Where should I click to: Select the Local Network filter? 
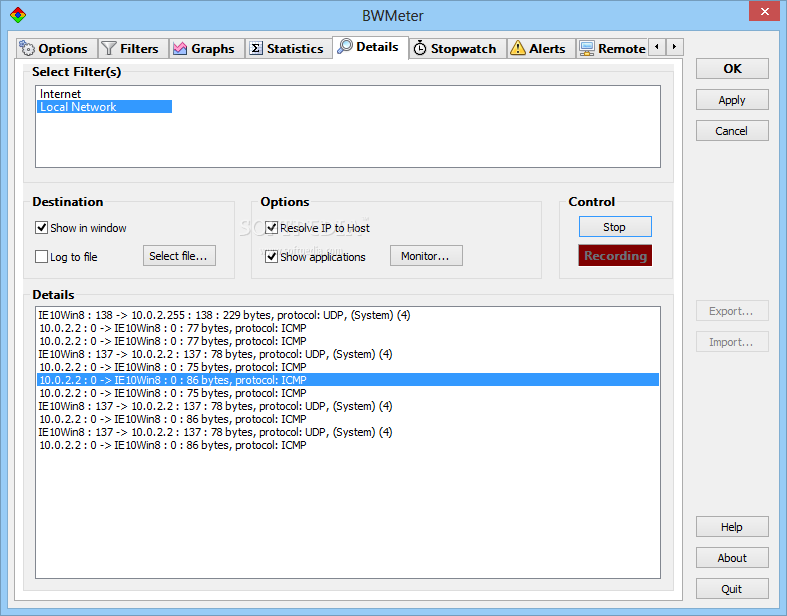point(104,107)
